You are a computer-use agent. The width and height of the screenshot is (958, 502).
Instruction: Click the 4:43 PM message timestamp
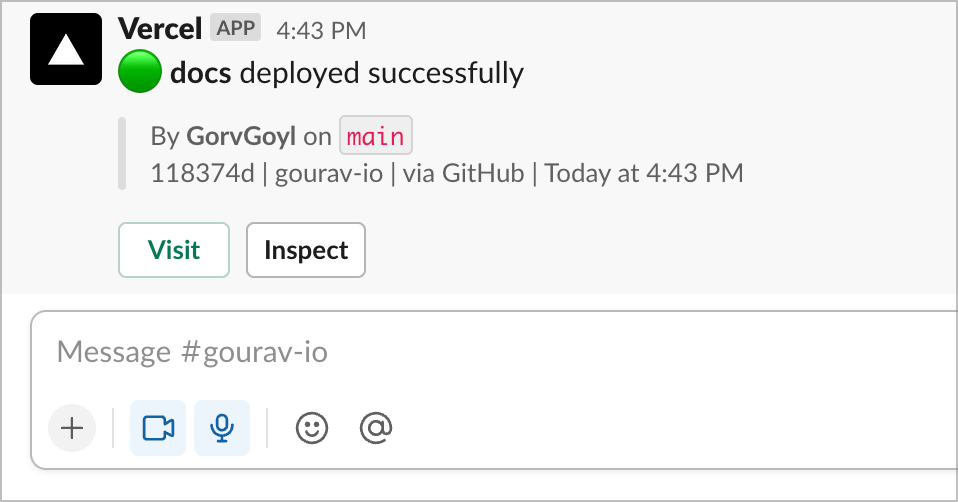click(321, 31)
